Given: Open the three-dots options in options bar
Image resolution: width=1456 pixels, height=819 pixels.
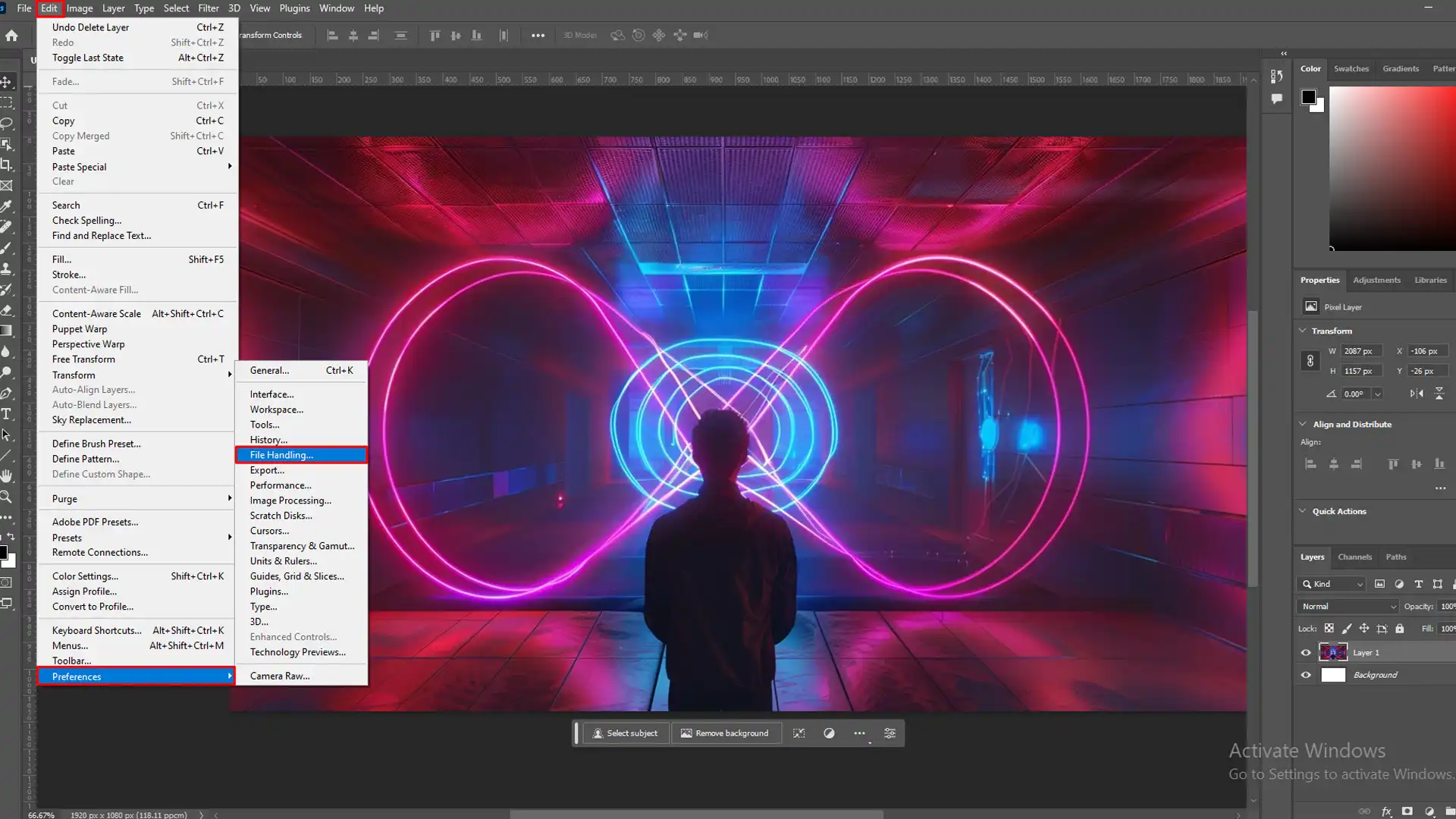Looking at the screenshot, I should [538, 36].
